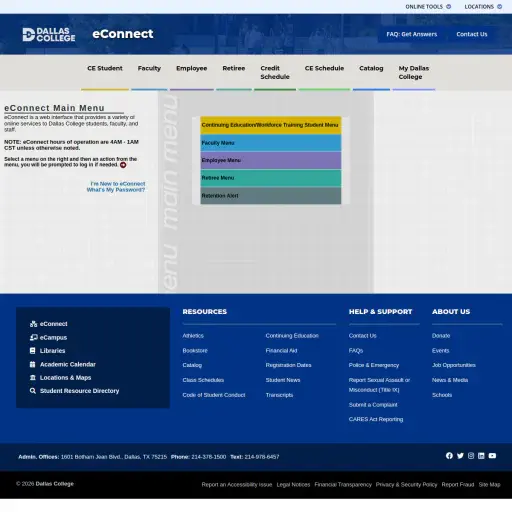Open Report Sexual Assault or Misconduct link
This screenshot has height=512, width=512.
click(379, 385)
